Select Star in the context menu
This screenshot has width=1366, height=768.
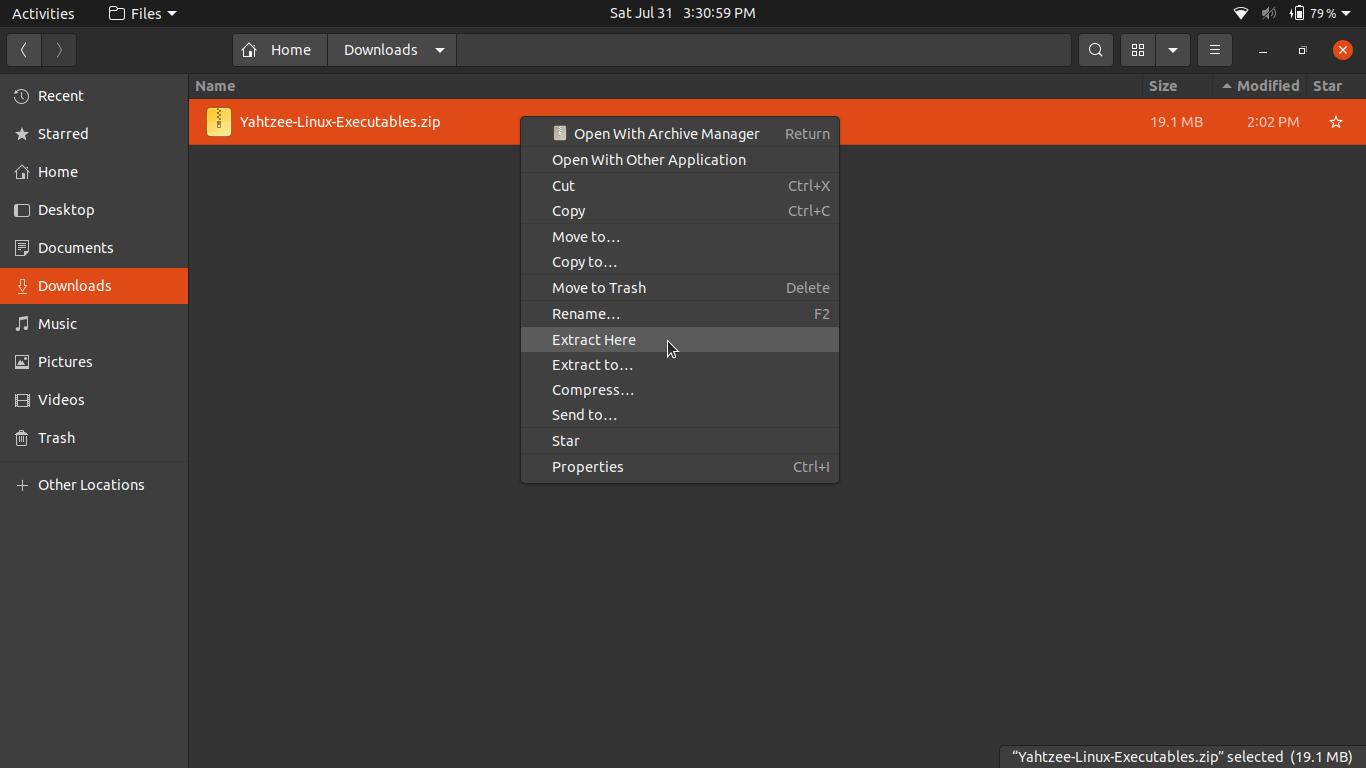(680, 441)
